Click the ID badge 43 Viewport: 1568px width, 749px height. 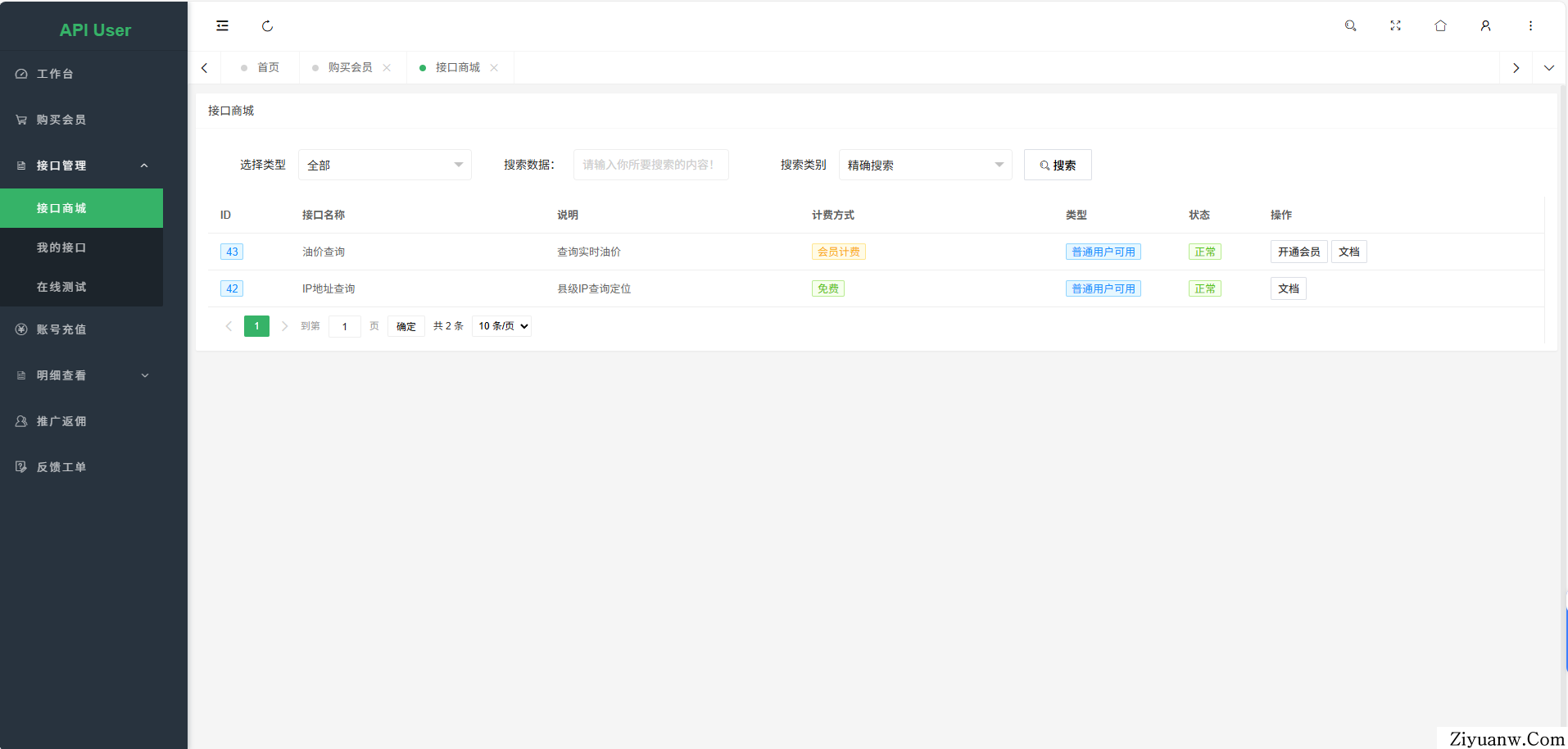(x=232, y=252)
